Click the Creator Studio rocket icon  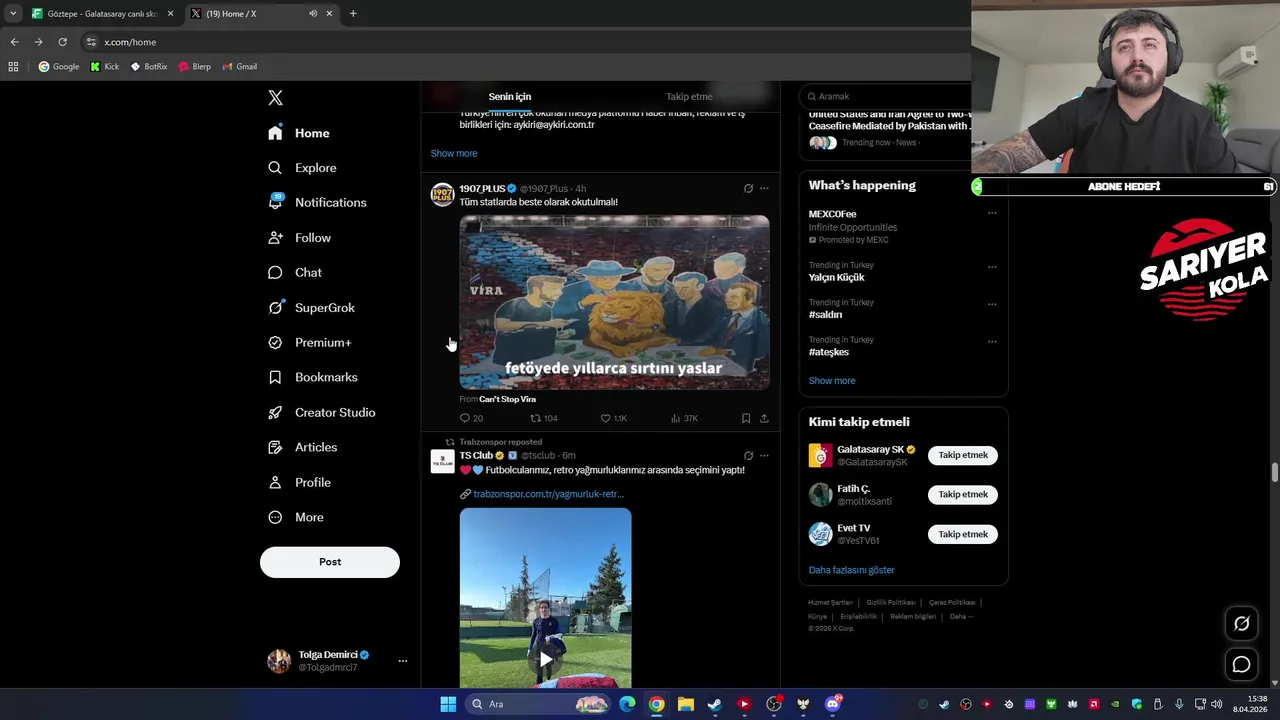(275, 412)
